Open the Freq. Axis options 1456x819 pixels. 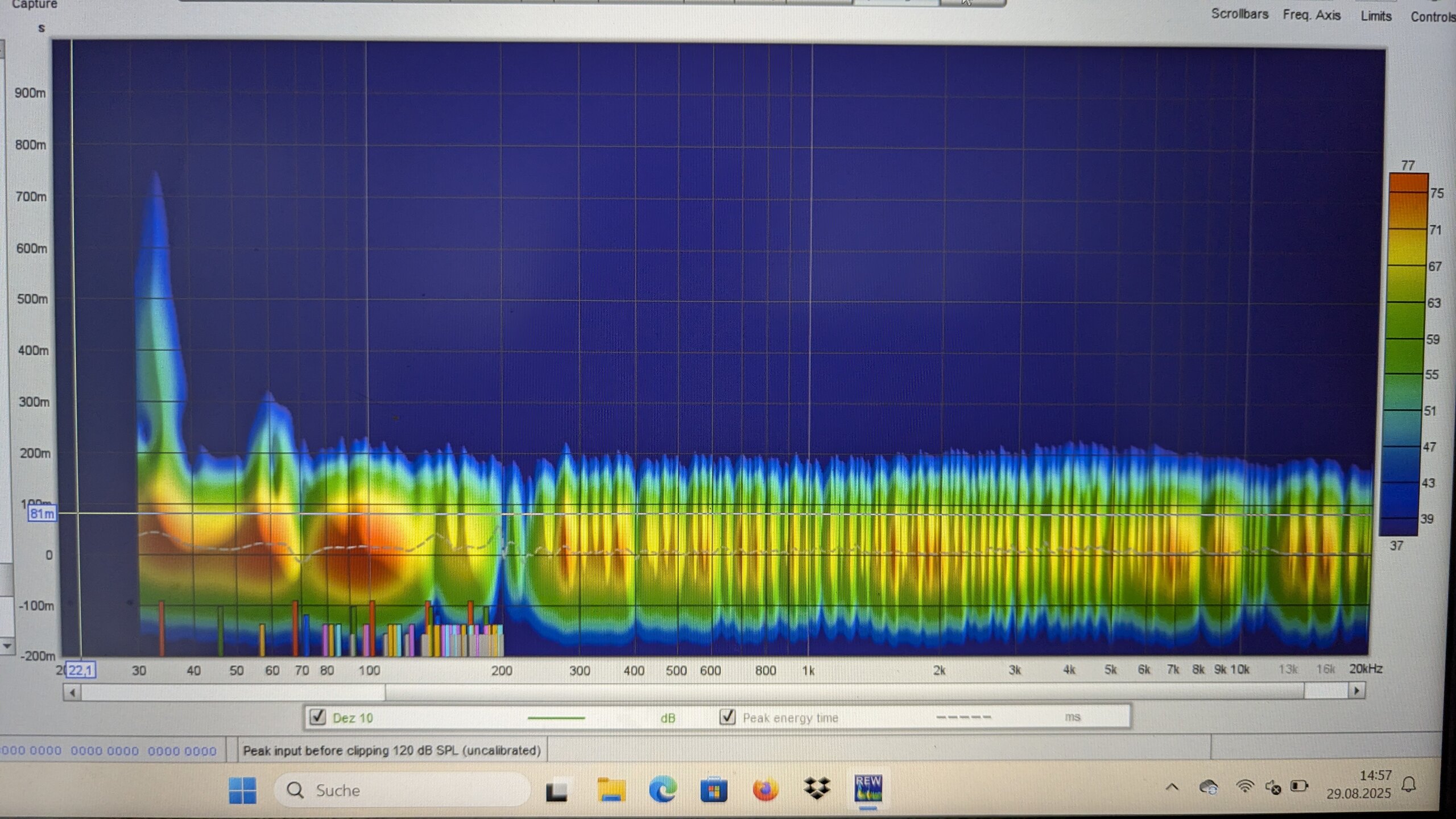point(1312,15)
